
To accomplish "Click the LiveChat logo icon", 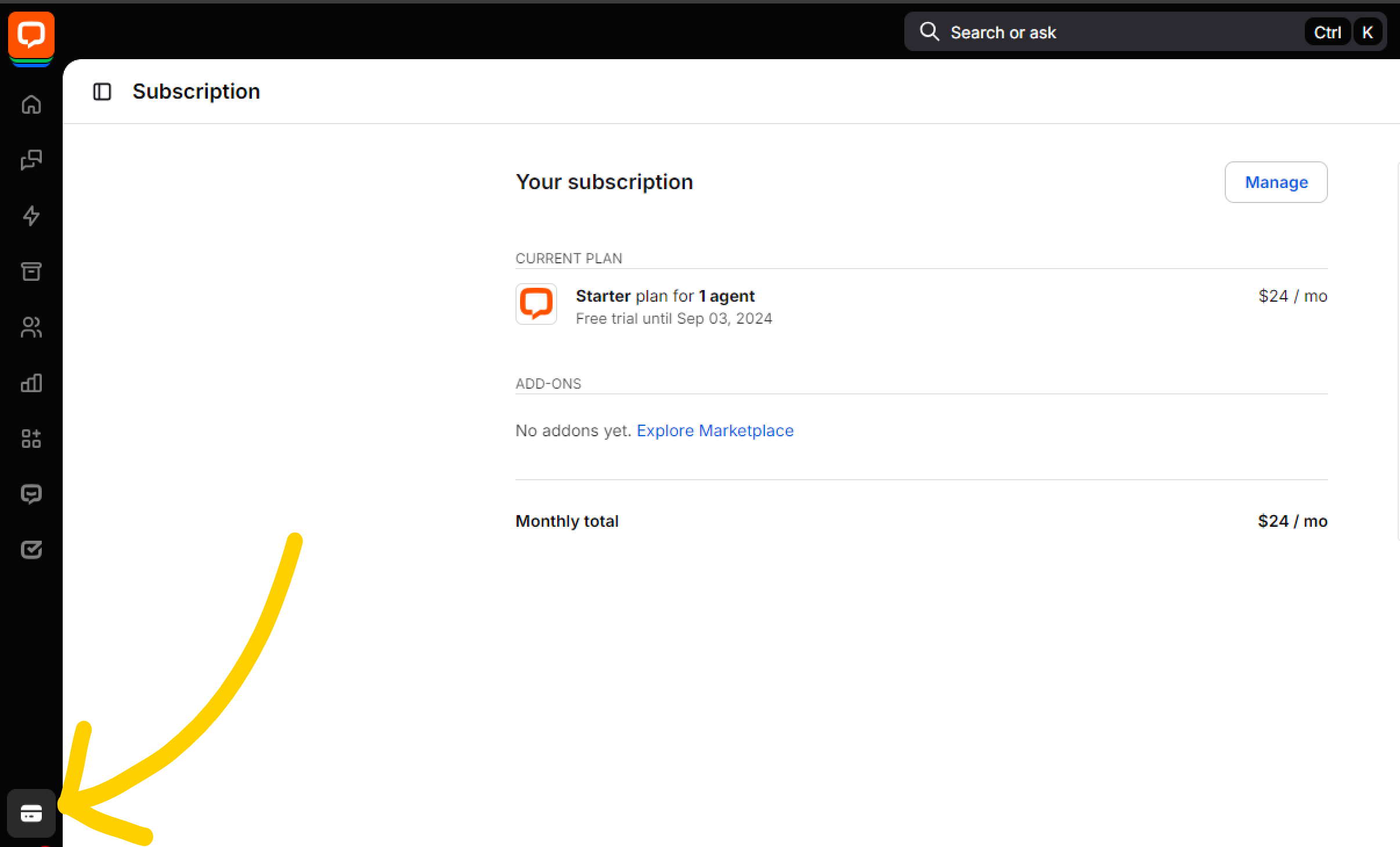I will 31,35.
